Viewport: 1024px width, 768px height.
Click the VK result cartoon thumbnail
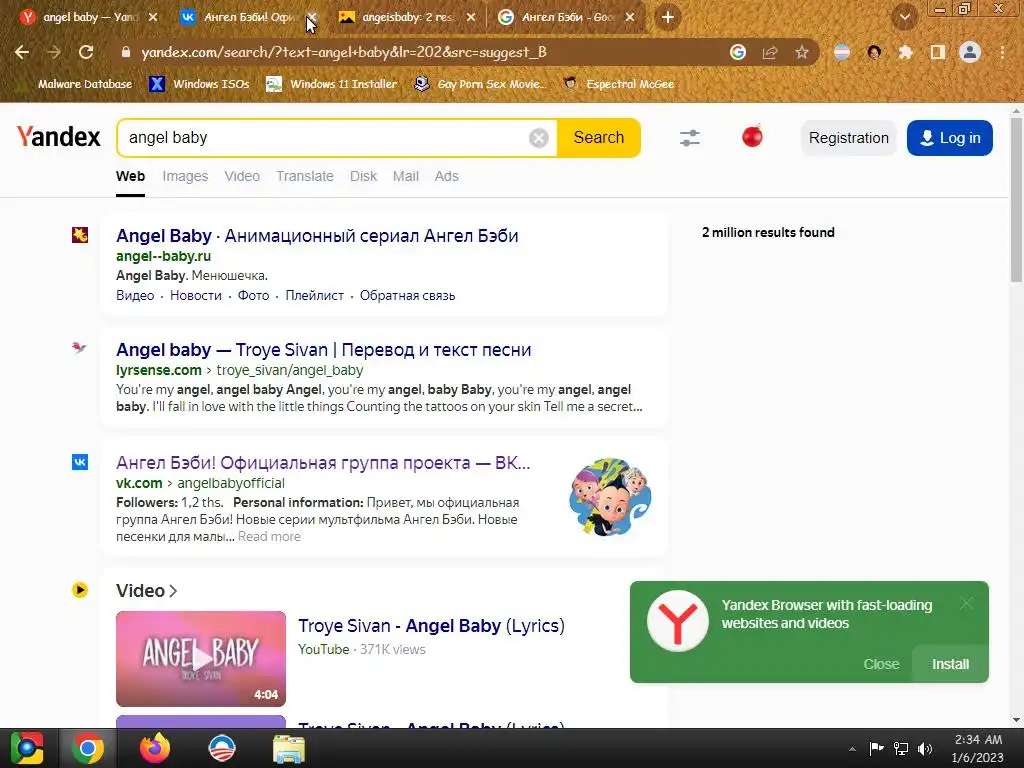[x=610, y=497]
